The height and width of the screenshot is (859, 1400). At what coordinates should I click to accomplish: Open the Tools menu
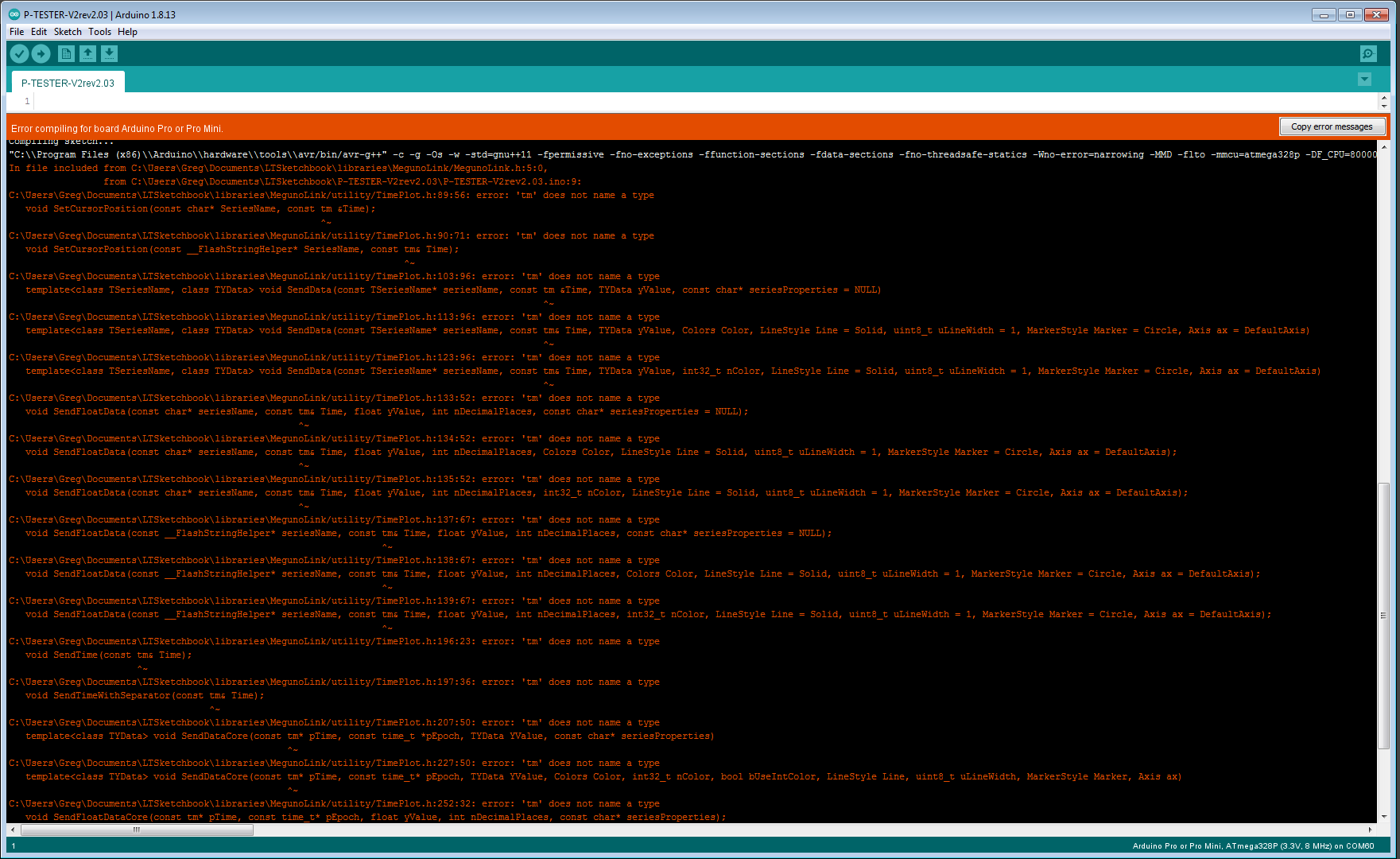pos(99,32)
